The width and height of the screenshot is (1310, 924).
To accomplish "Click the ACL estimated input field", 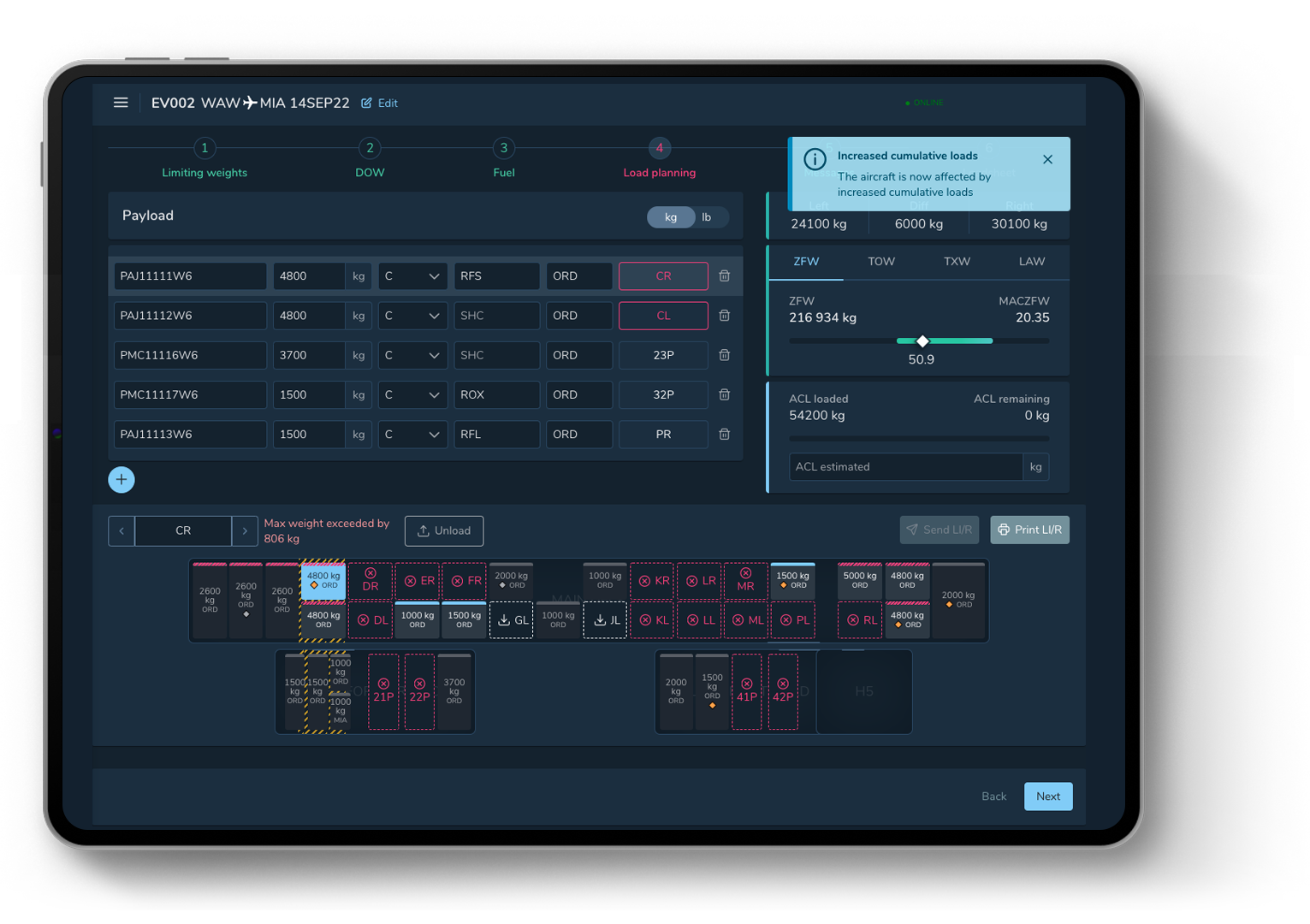I will (905, 467).
